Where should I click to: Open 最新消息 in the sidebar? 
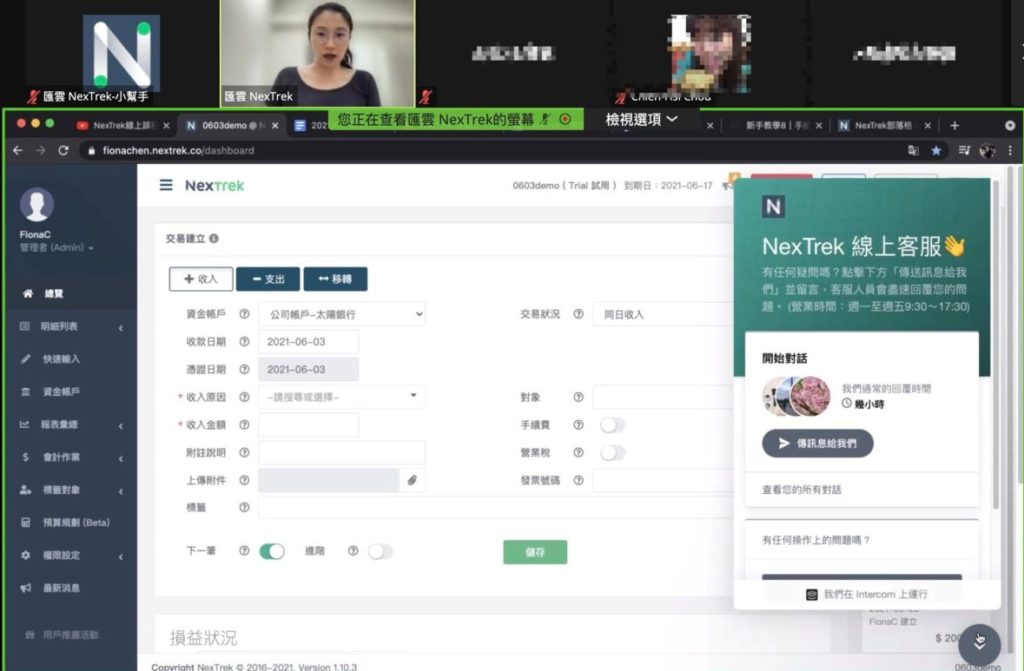[x=71, y=588]
